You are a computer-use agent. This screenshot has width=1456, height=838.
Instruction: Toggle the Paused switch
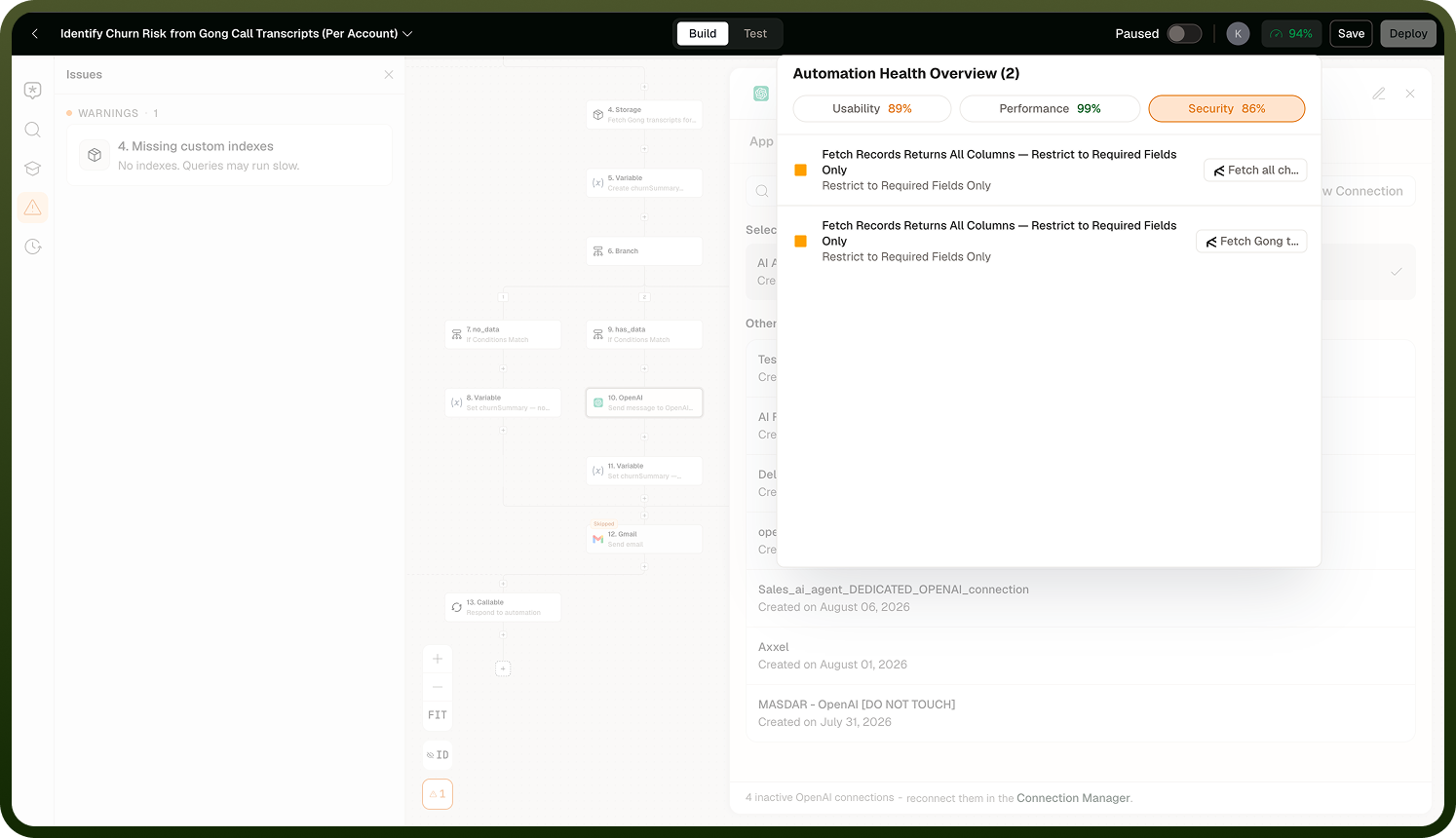pos(1184,33)
